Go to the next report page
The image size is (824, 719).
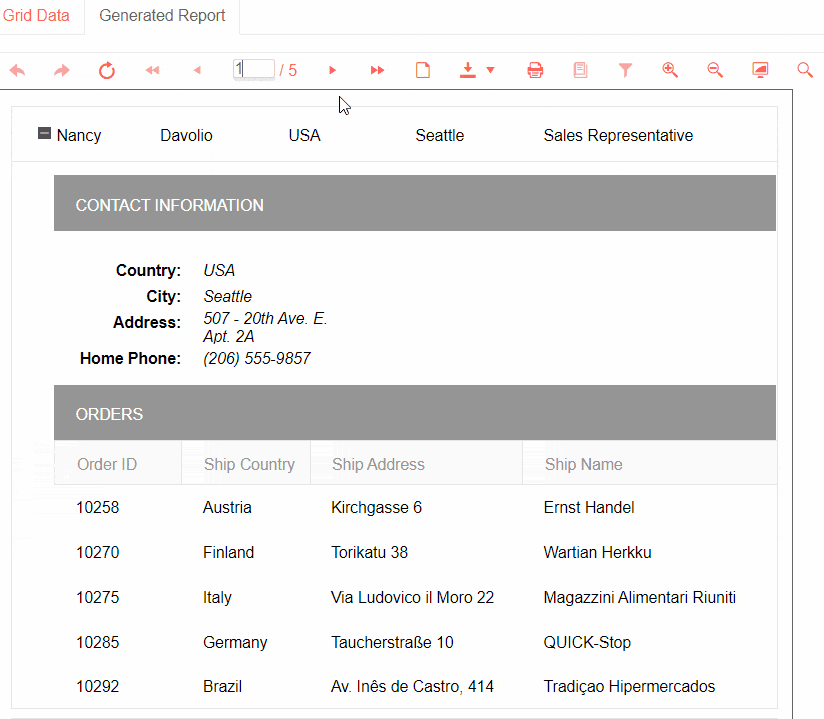click(333, 70)
